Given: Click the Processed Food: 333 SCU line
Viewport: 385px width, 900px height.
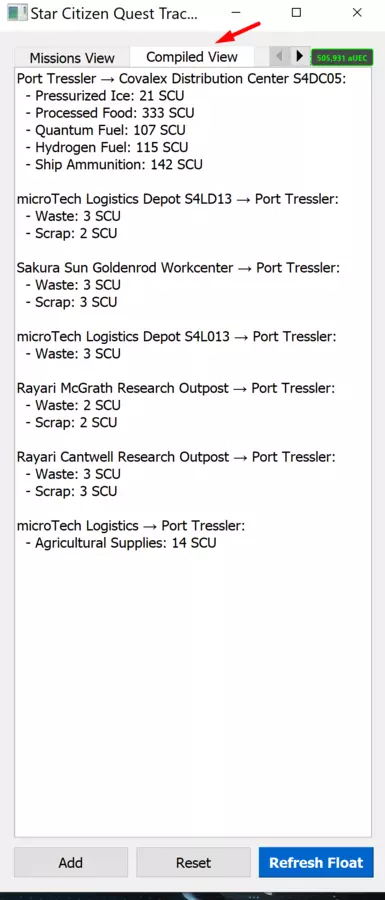Looking at the screenshot, I should point(115,113).
